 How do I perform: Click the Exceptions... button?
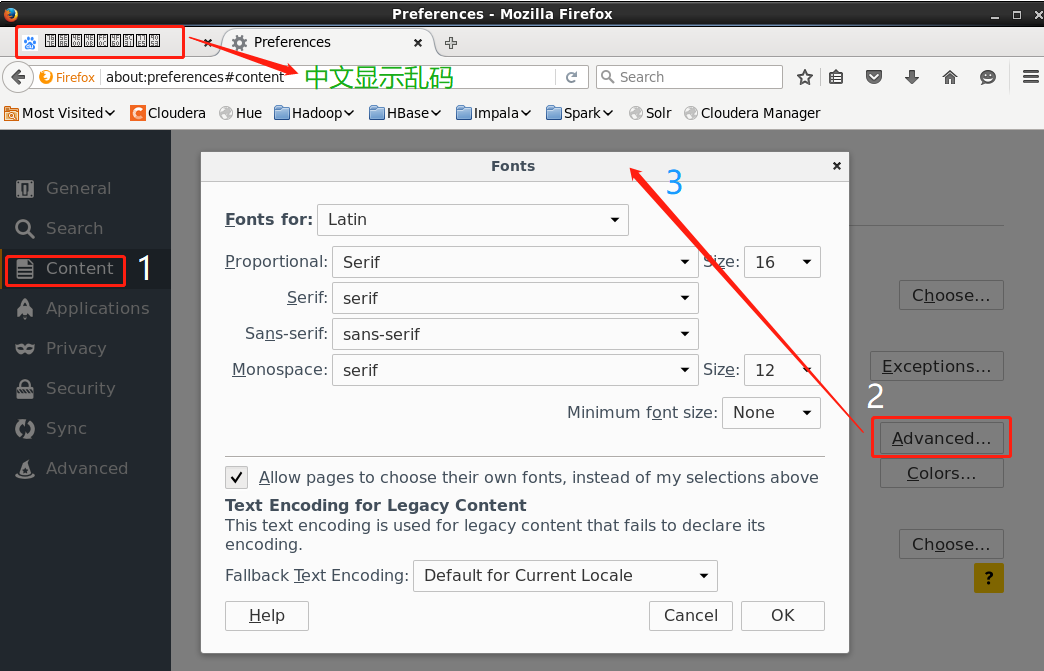click(937, 366)
